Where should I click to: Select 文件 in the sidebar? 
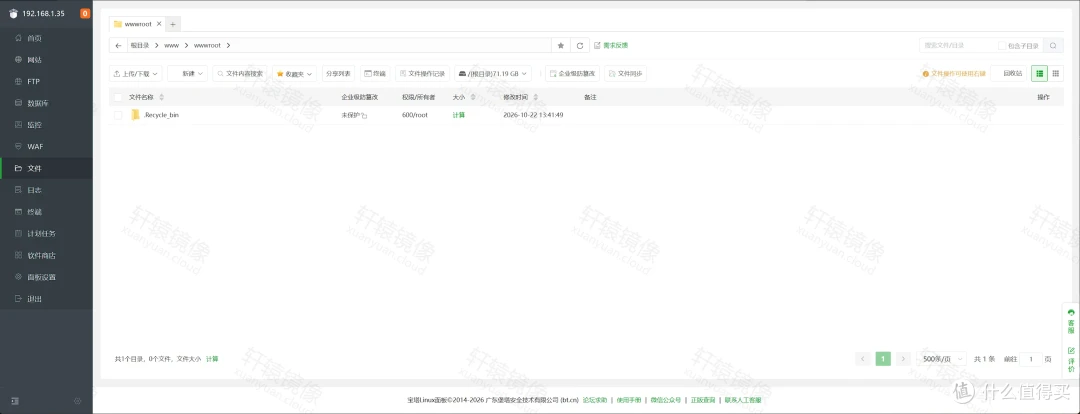pos(46,168)
